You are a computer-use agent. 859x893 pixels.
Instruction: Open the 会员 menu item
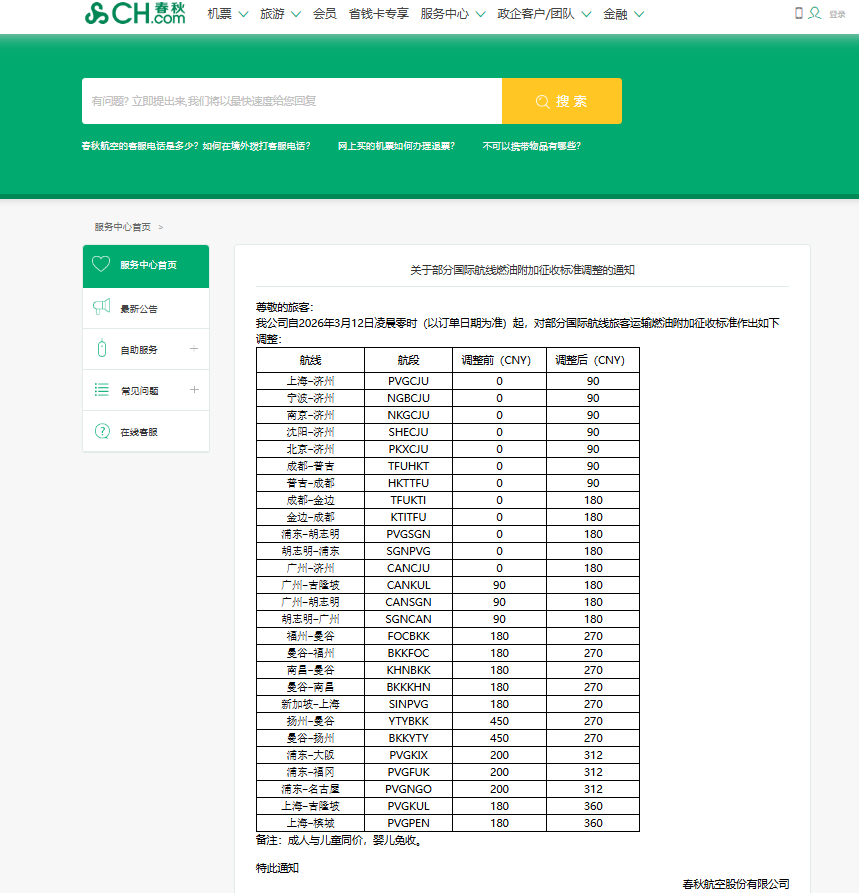coord(324,14)
